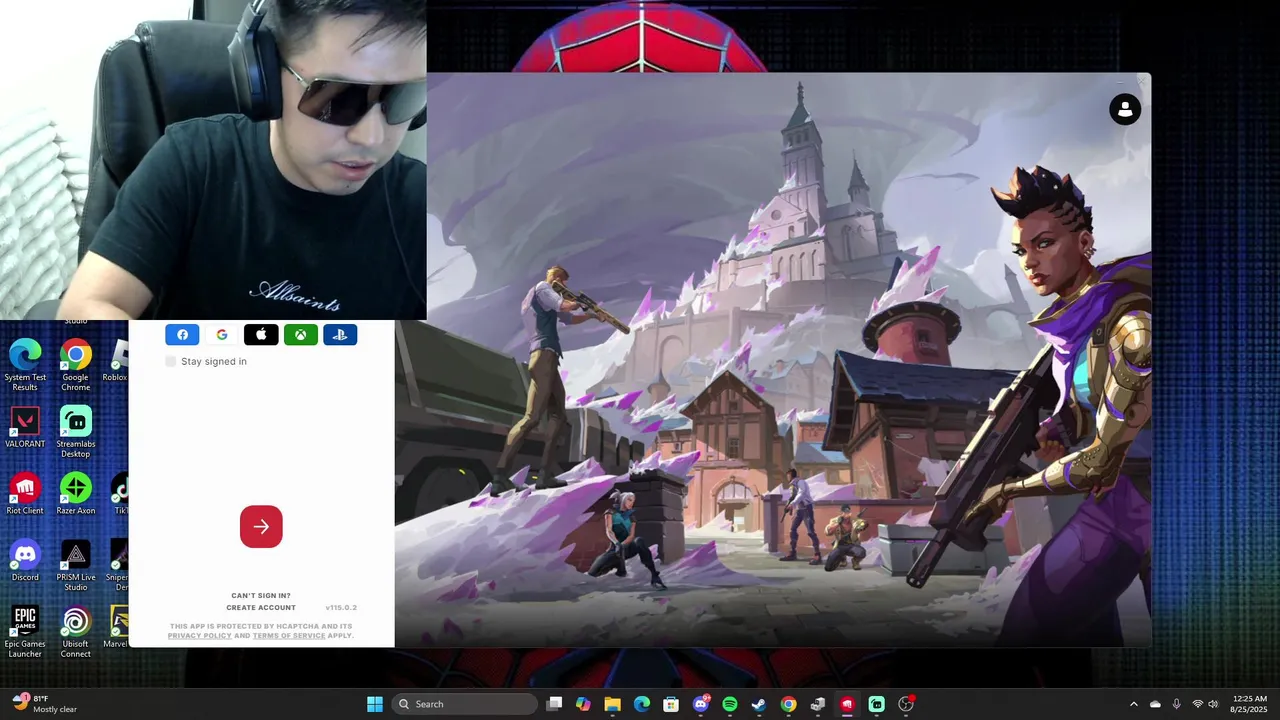The height and width of the screenshot is (720, 1280).
Task: Open the volume speaker tray icon
Action: click(x=1213, y=704)
